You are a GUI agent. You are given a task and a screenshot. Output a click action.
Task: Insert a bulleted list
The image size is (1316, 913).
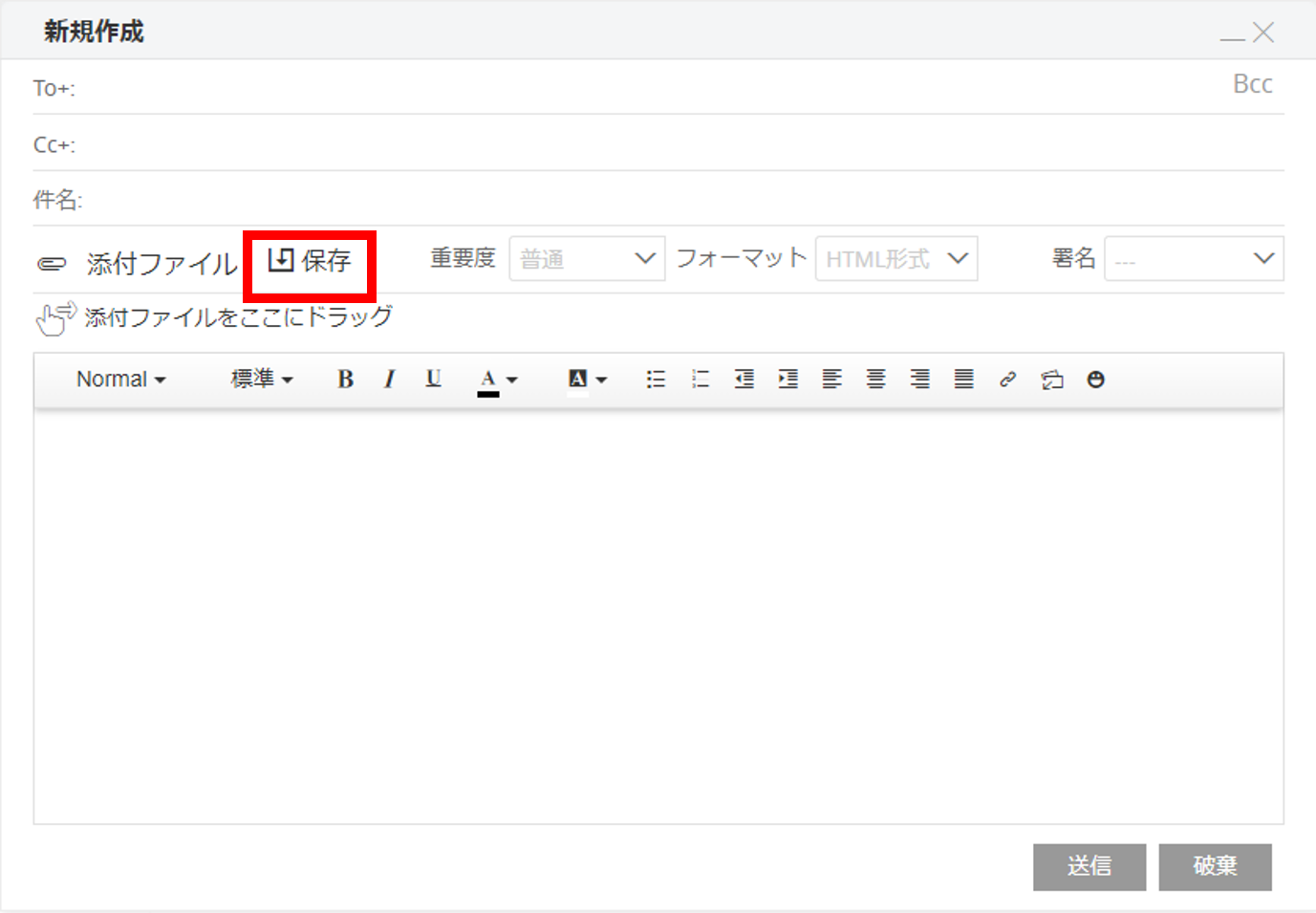coord(656,380)
